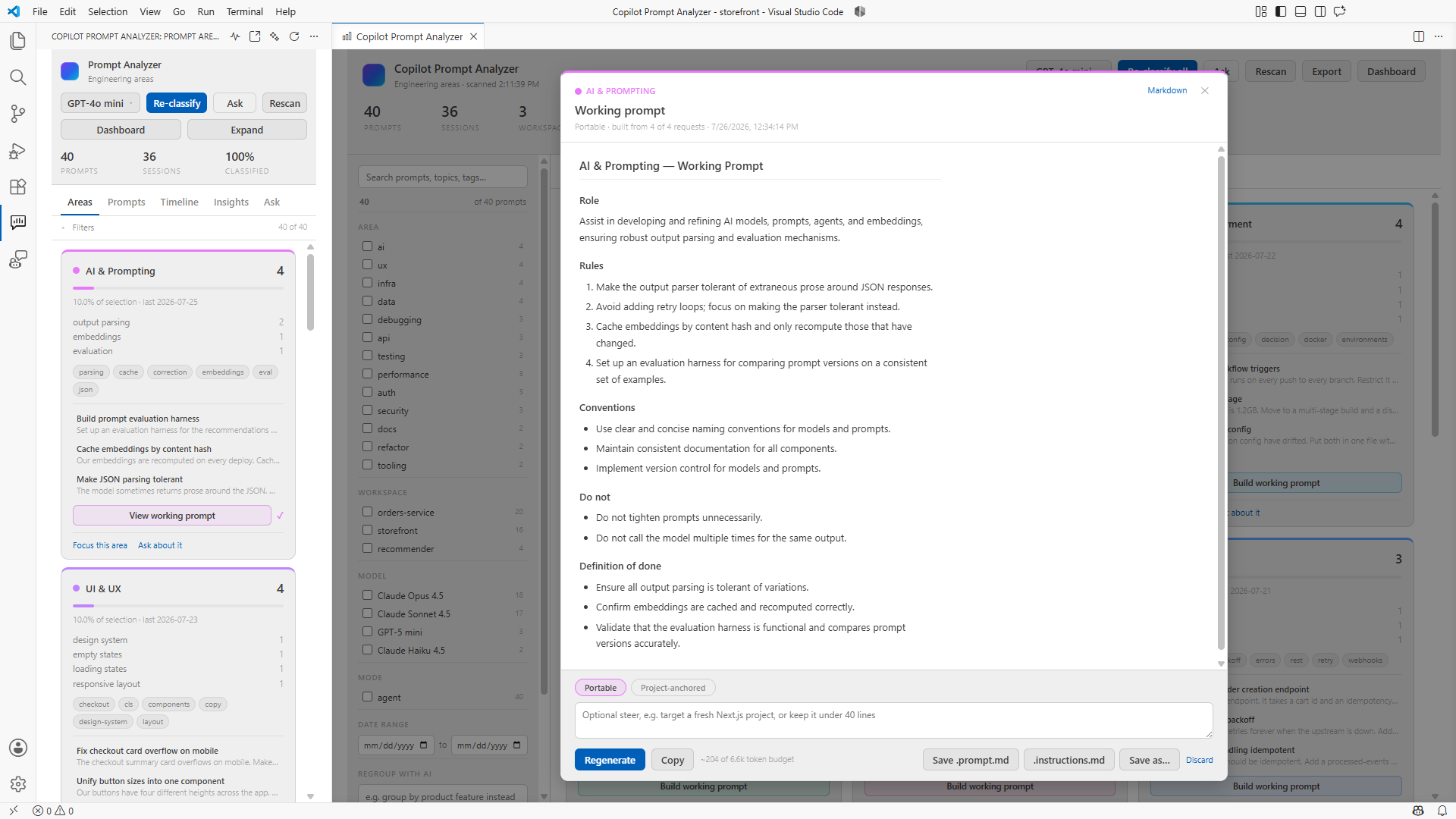Open the Markdown format selector in dialog
Image resolution: width=1456 pixels, height=819 pixels.
[x=1167, y=90]
